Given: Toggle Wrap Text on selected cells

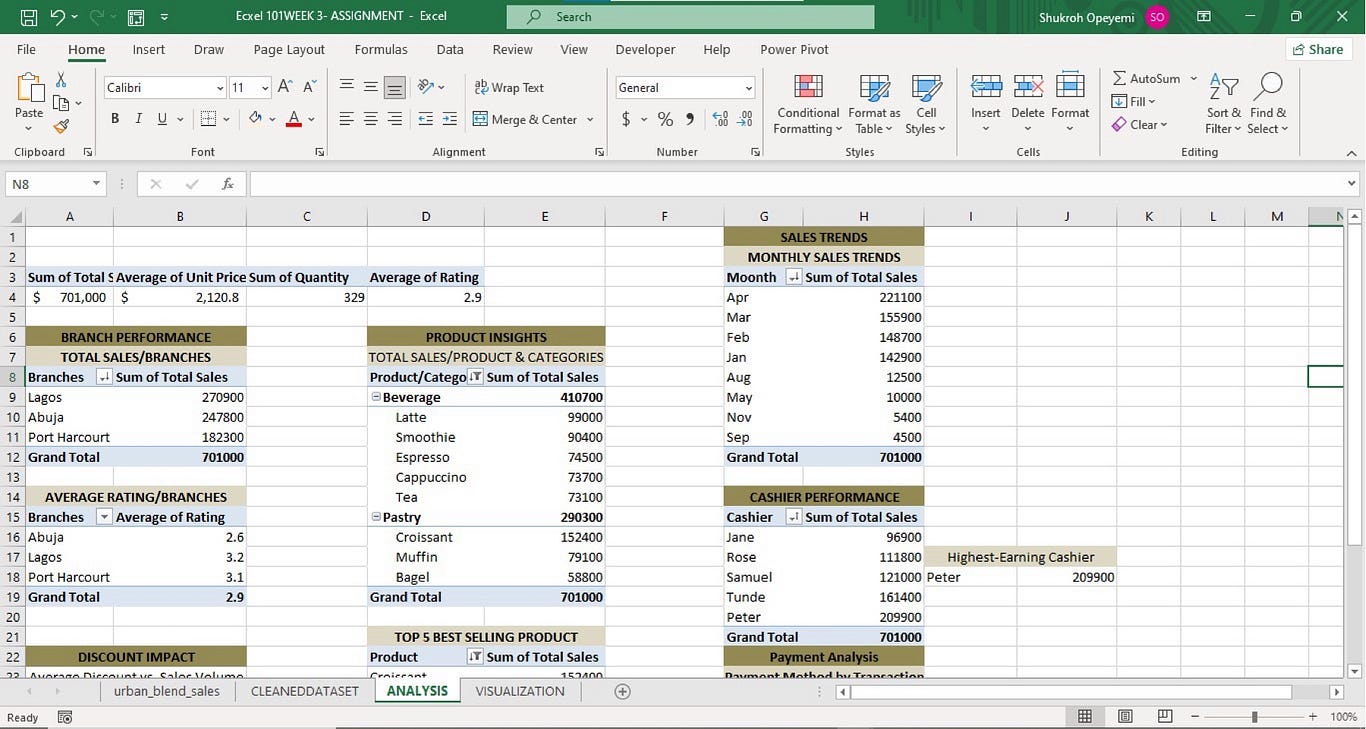Looking at the screenshot, I should [509, 88].
